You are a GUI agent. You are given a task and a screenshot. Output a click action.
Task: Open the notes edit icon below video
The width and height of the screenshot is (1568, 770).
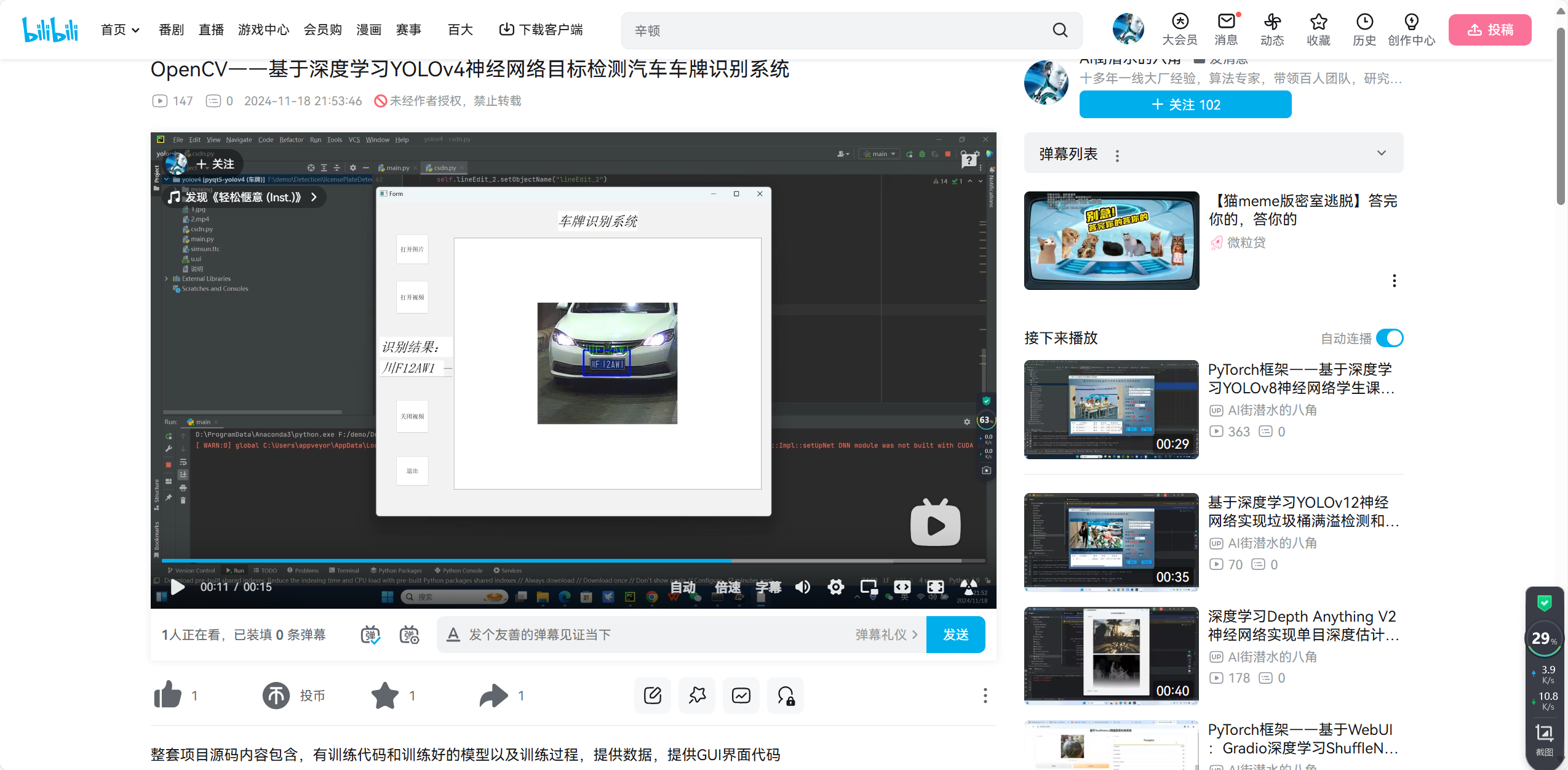[652, 696]
